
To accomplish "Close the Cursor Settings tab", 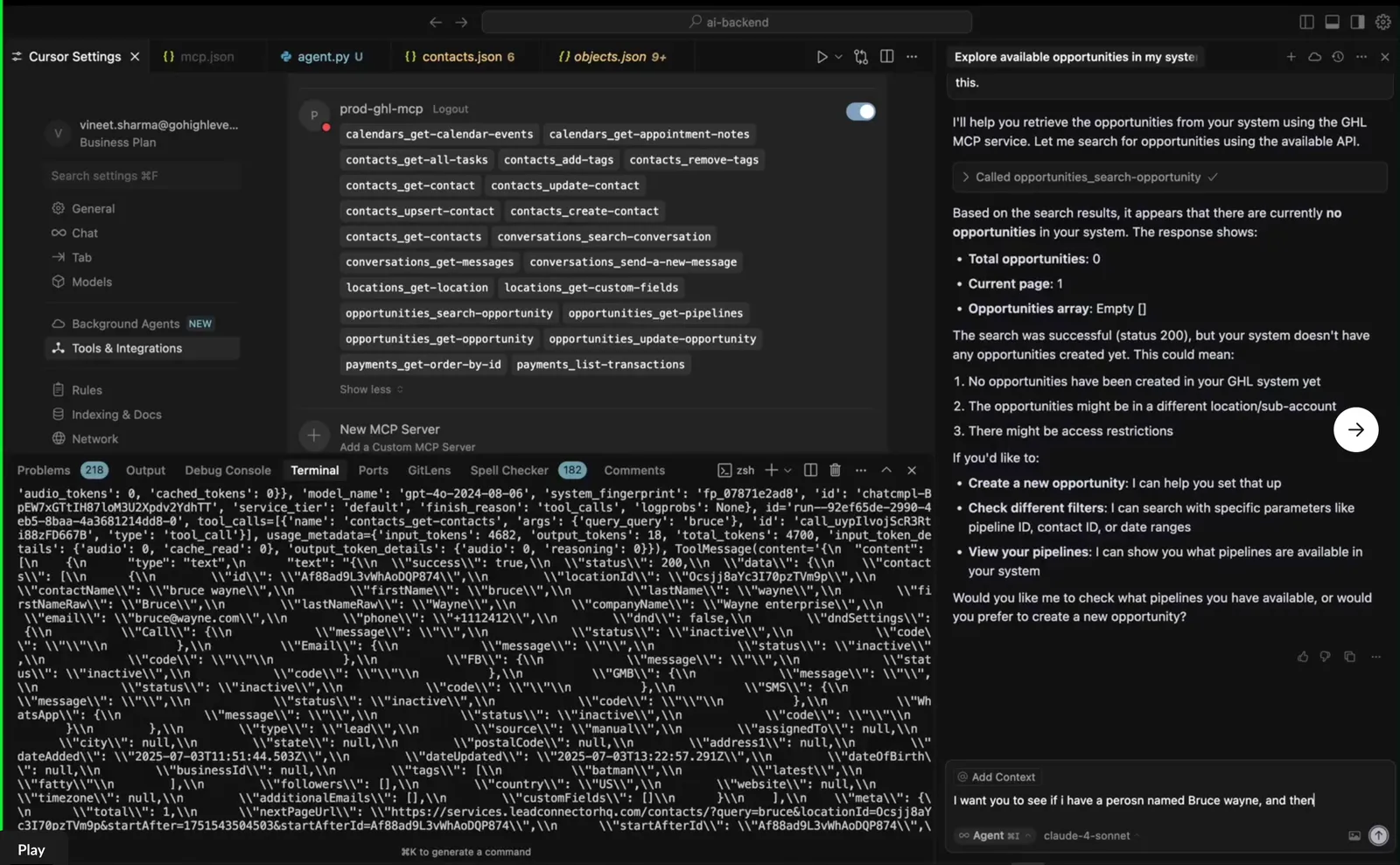I will pos(135,57).
